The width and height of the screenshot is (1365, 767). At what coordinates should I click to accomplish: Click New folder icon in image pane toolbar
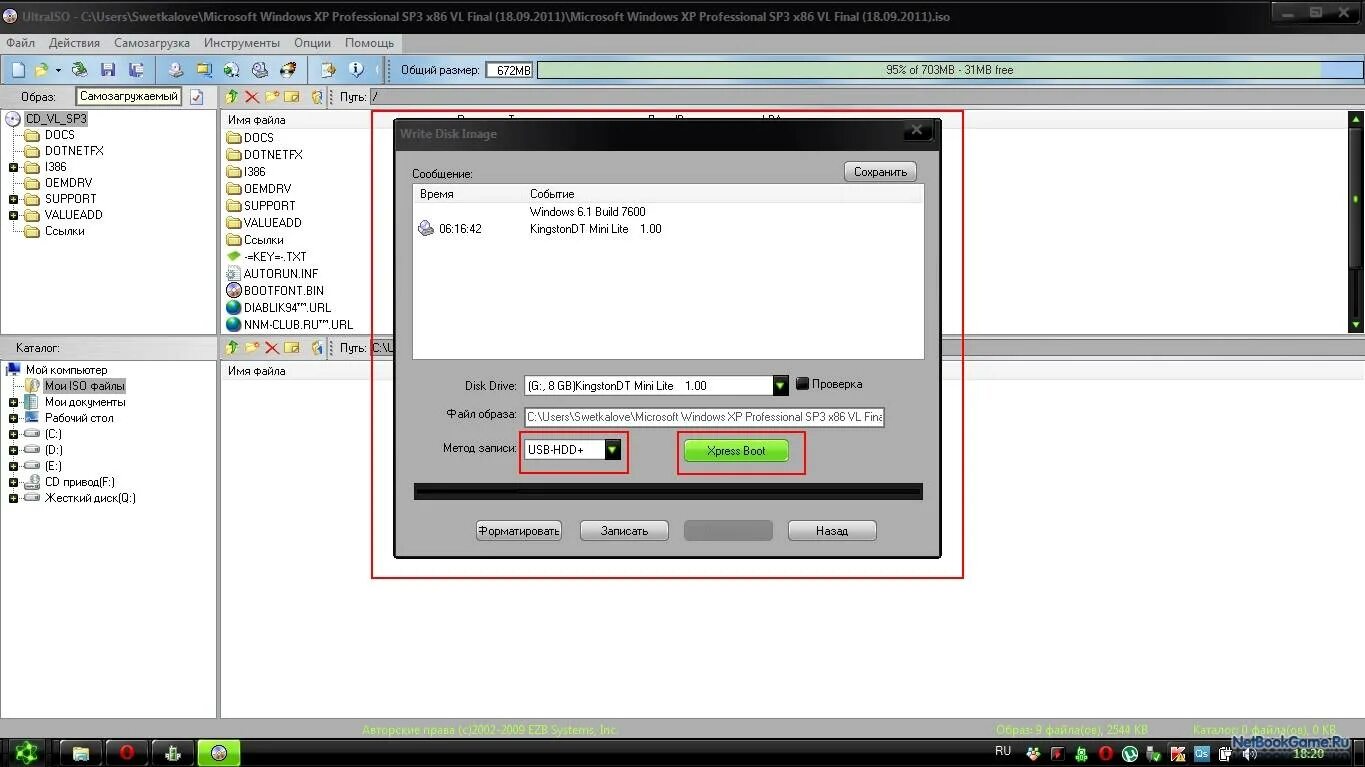coord(272,97)
